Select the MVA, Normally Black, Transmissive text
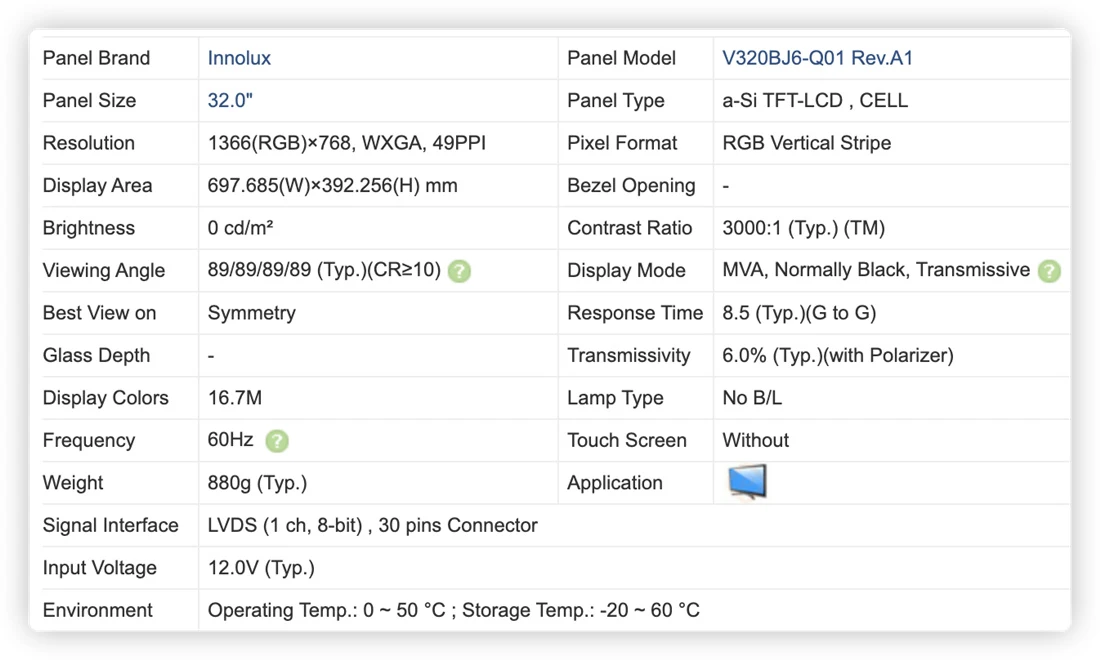The image size is (1100, 660). [x=876, y=270]
